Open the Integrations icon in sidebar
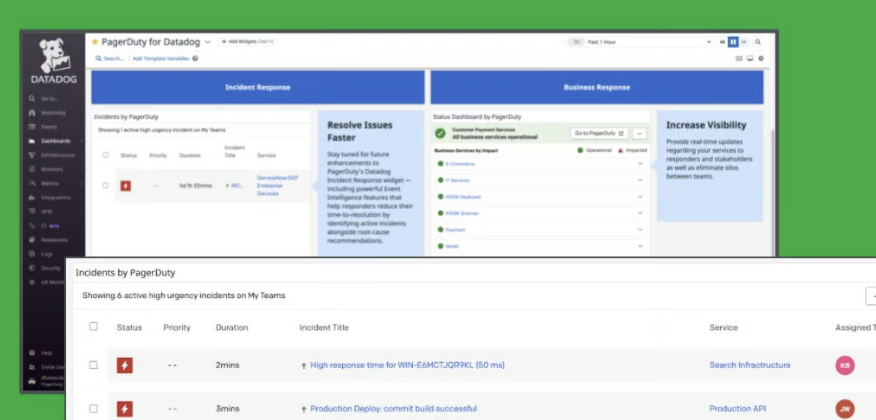 tap(32, 197)
